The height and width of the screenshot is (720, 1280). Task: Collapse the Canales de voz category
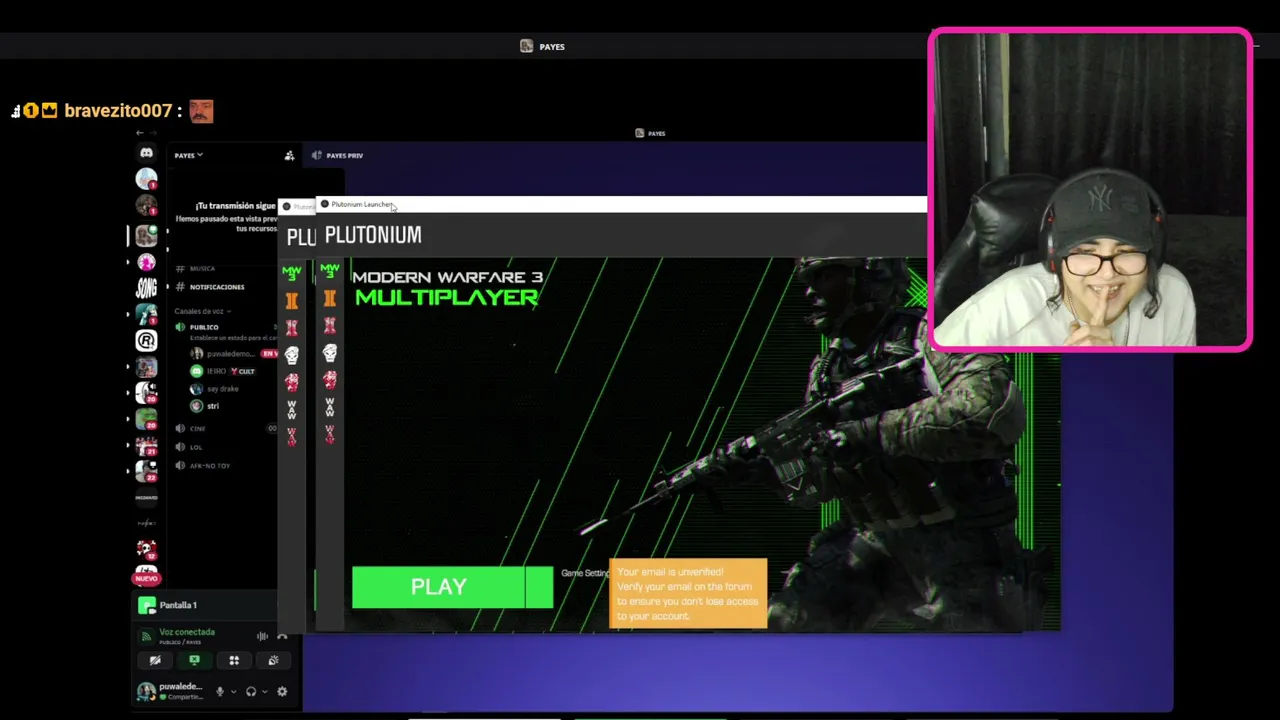tap(202, 311)
